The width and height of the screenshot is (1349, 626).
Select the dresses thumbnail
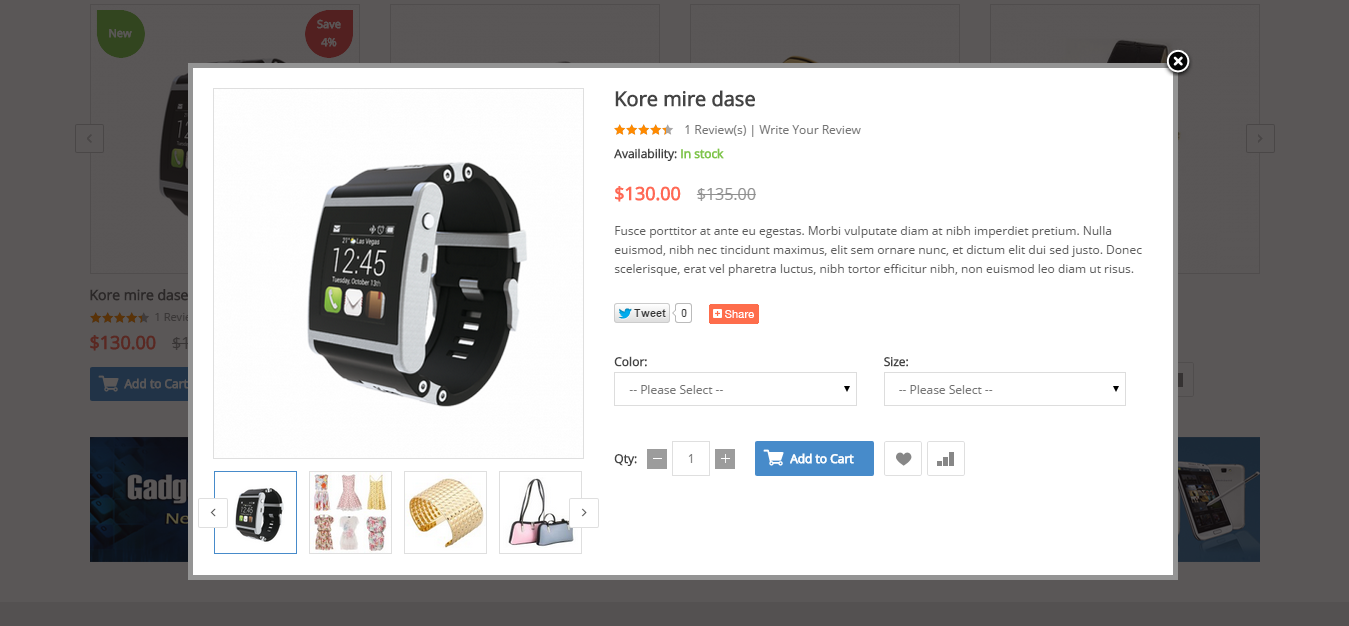tap(350, 512)
